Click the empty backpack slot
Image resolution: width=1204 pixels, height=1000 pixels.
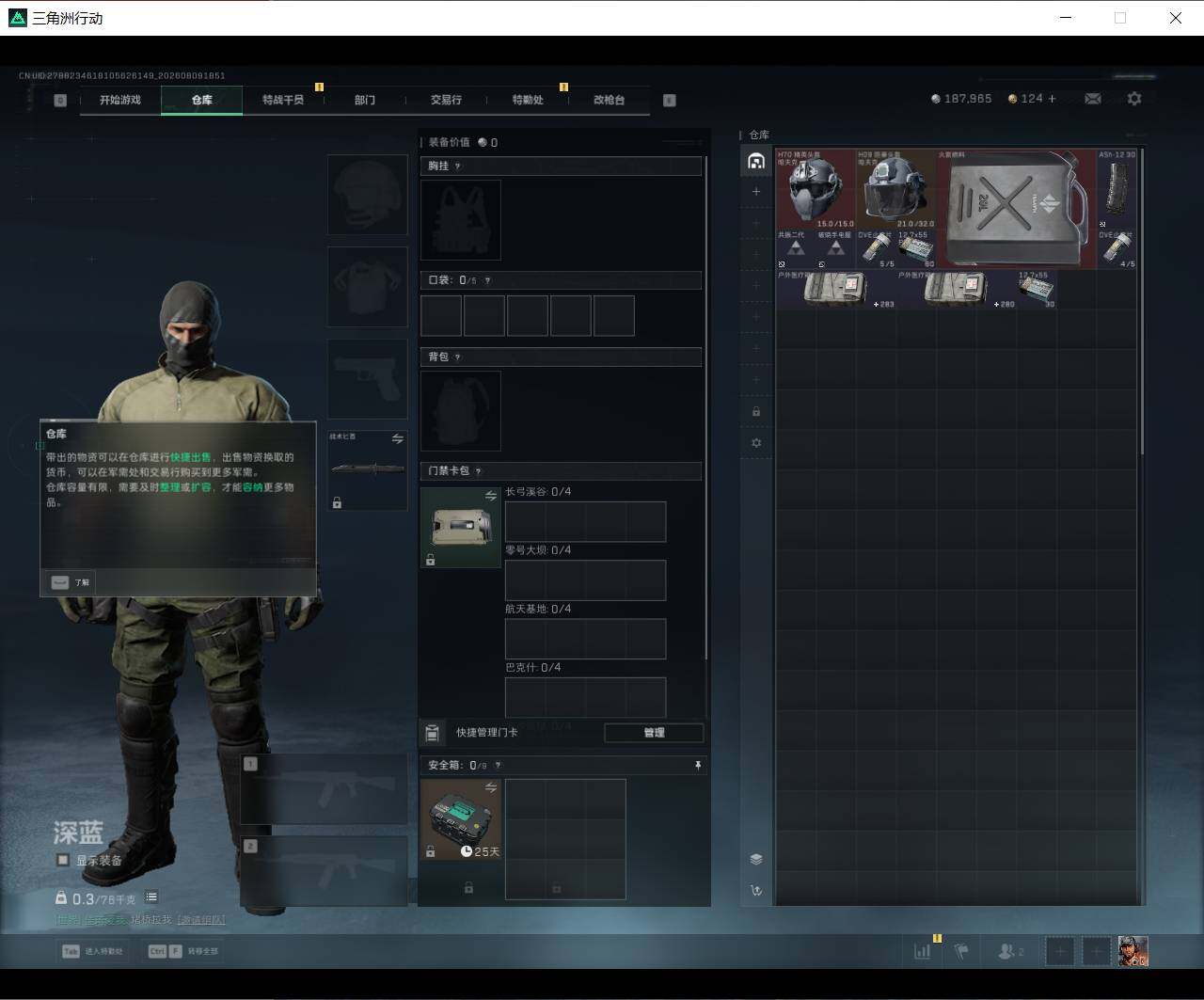click(461, 411)
